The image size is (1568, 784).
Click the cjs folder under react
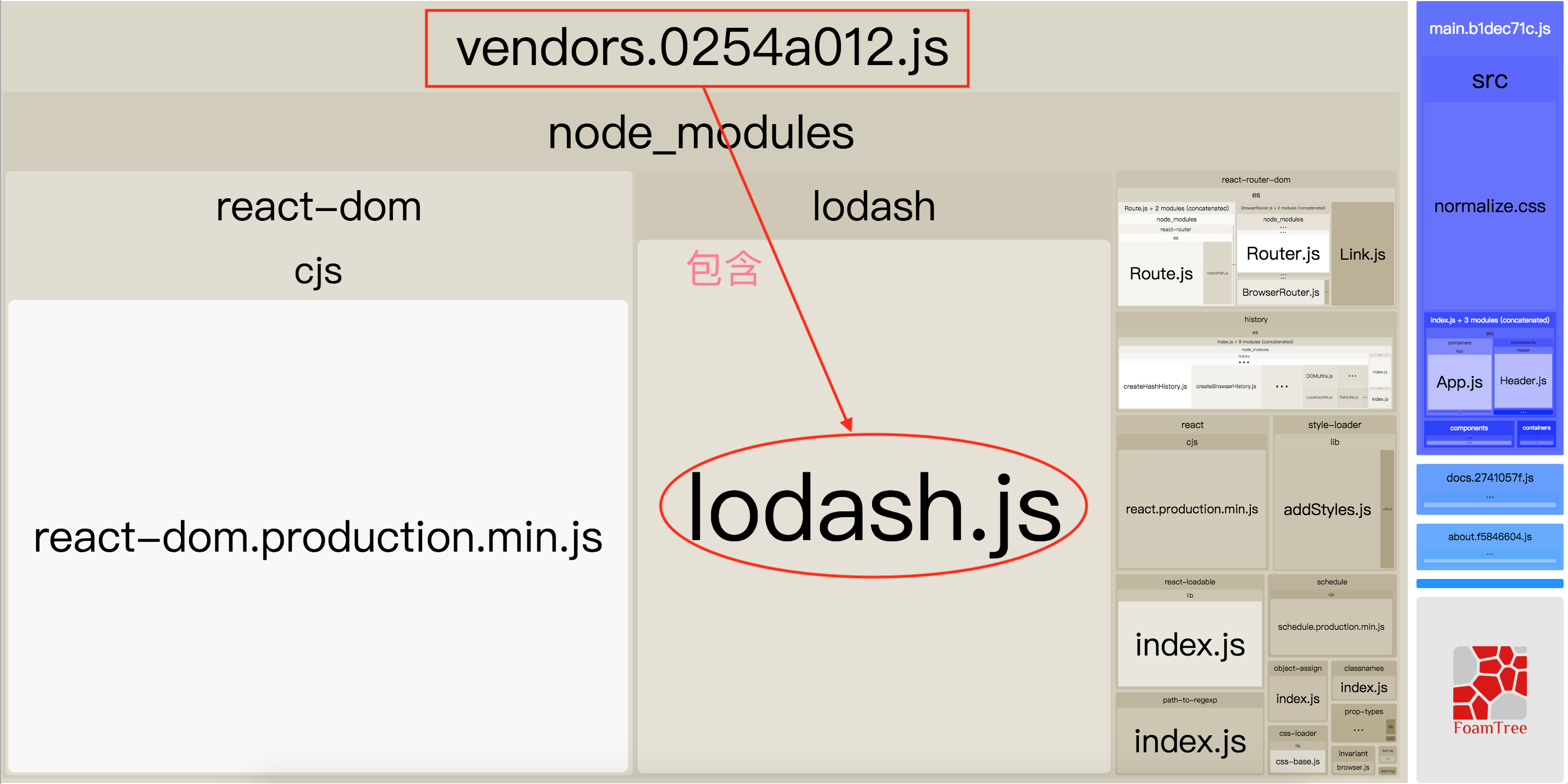tap(1192, 442)
